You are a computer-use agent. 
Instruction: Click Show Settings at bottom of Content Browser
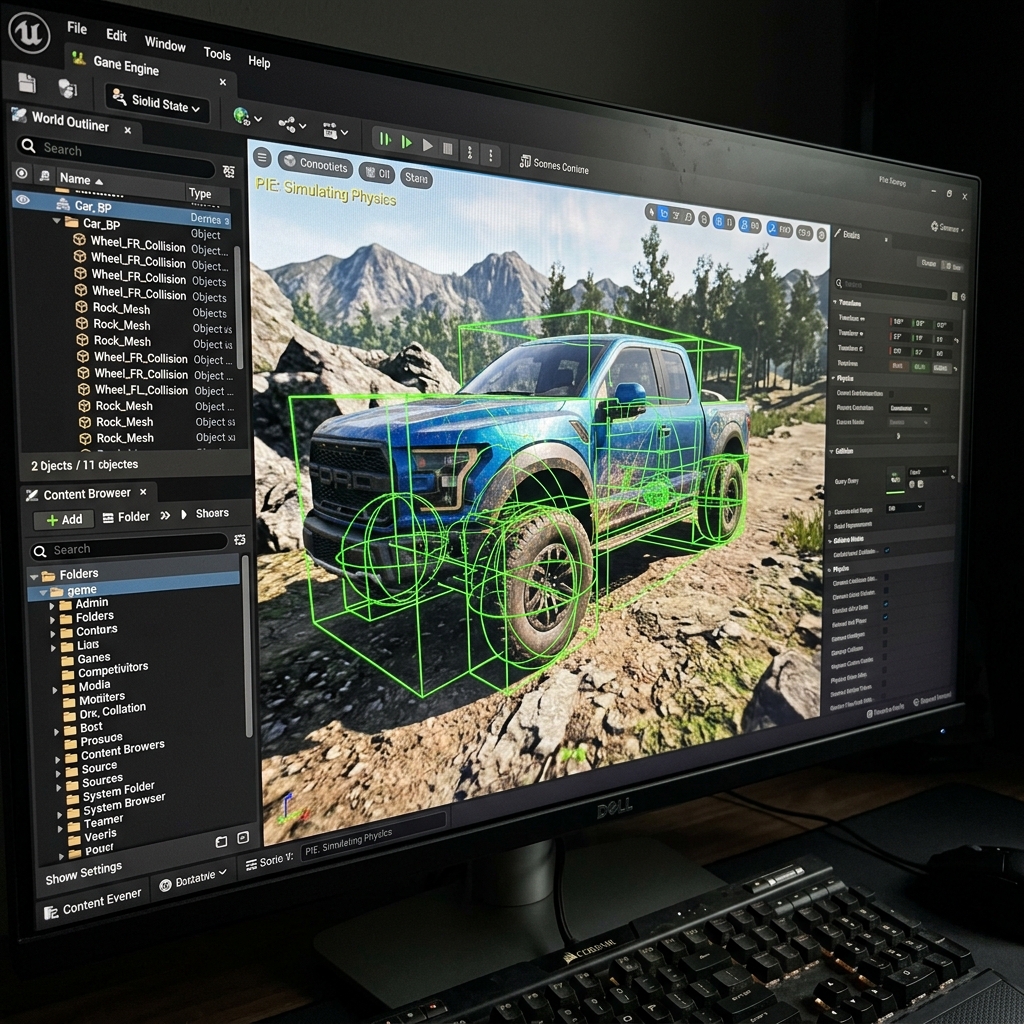(84, 872)
